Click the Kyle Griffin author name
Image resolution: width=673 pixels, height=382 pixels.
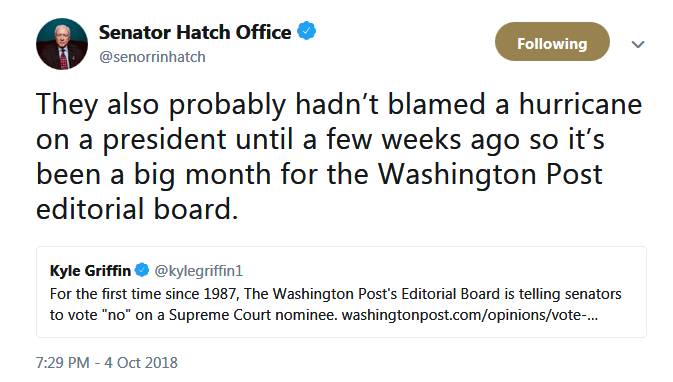(90, 271)
